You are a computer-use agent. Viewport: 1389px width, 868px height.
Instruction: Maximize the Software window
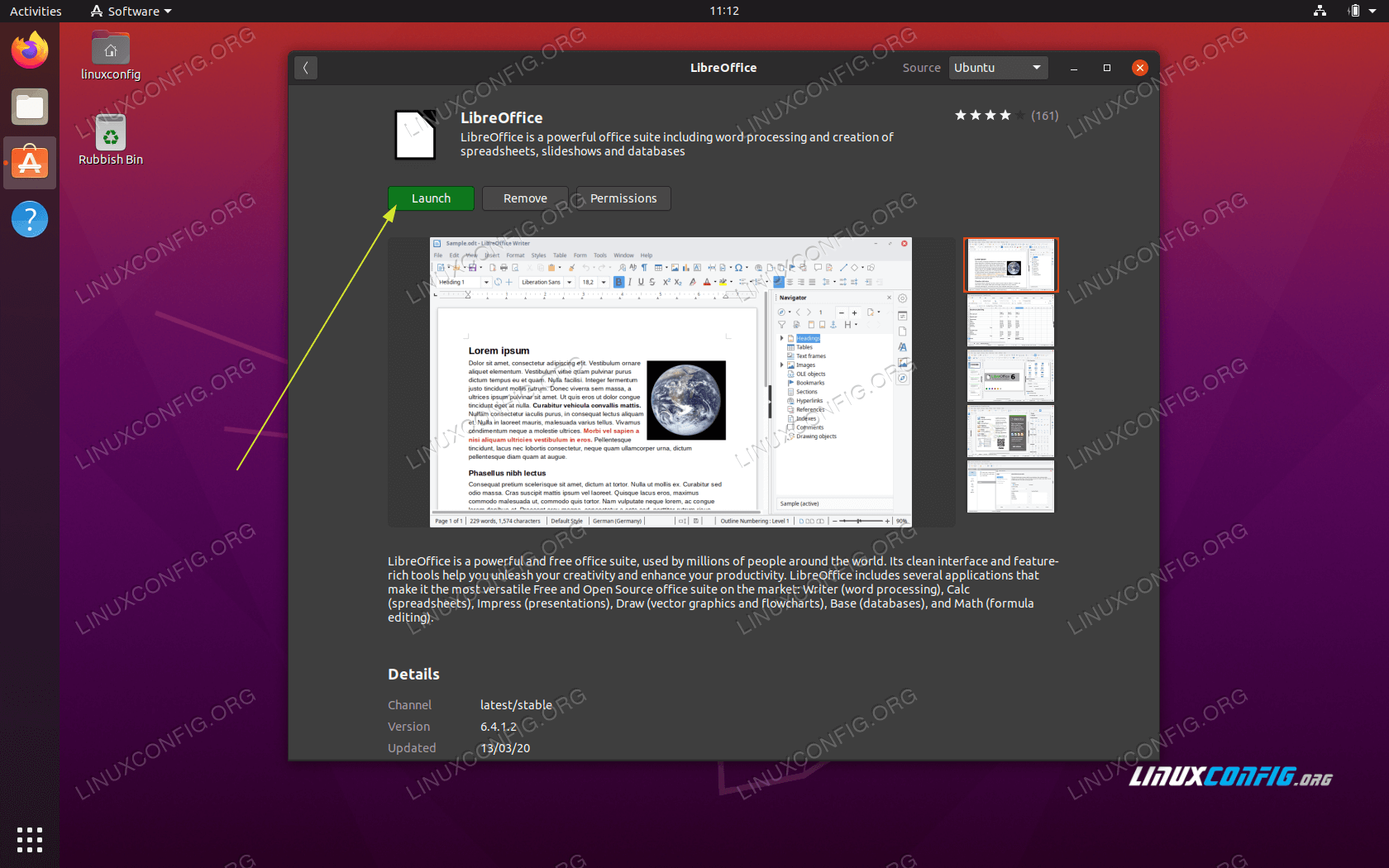pyautogui.click(x=1107, y=68)
